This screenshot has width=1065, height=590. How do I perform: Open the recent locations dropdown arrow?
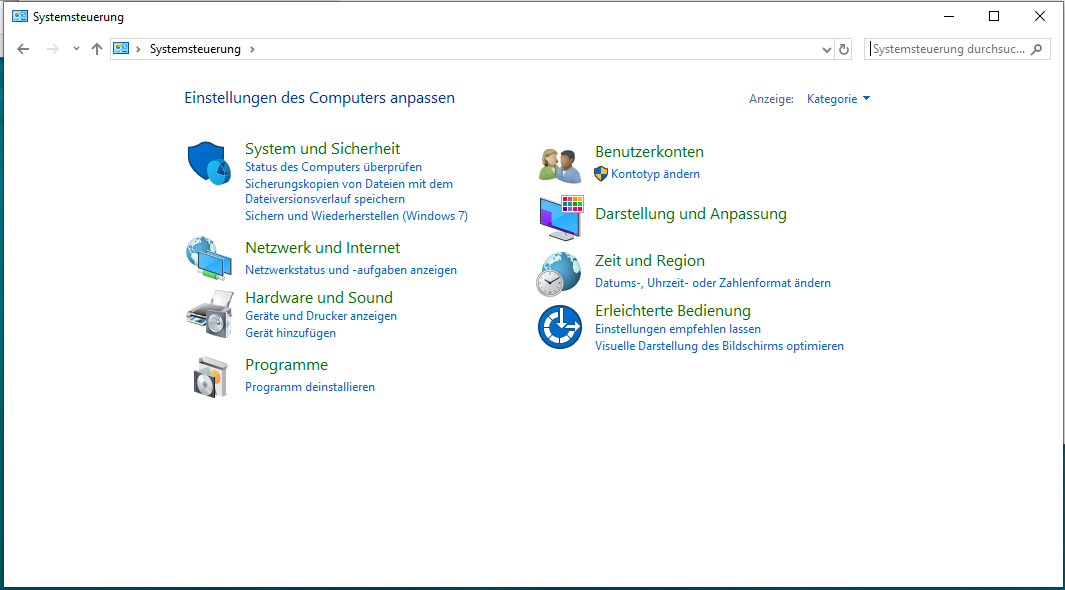(76, 49)
